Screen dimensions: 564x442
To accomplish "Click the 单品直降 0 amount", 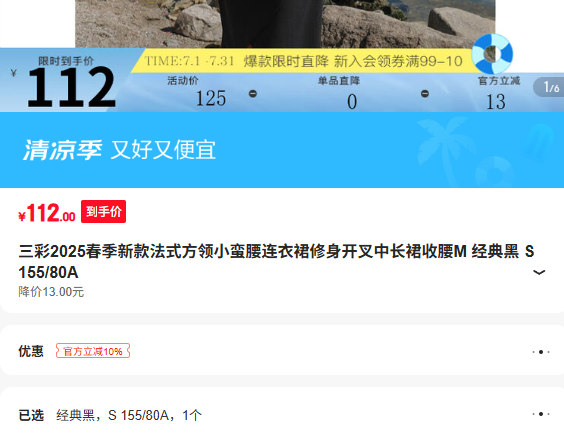I will pyautogui.click(x=352, y=102).
